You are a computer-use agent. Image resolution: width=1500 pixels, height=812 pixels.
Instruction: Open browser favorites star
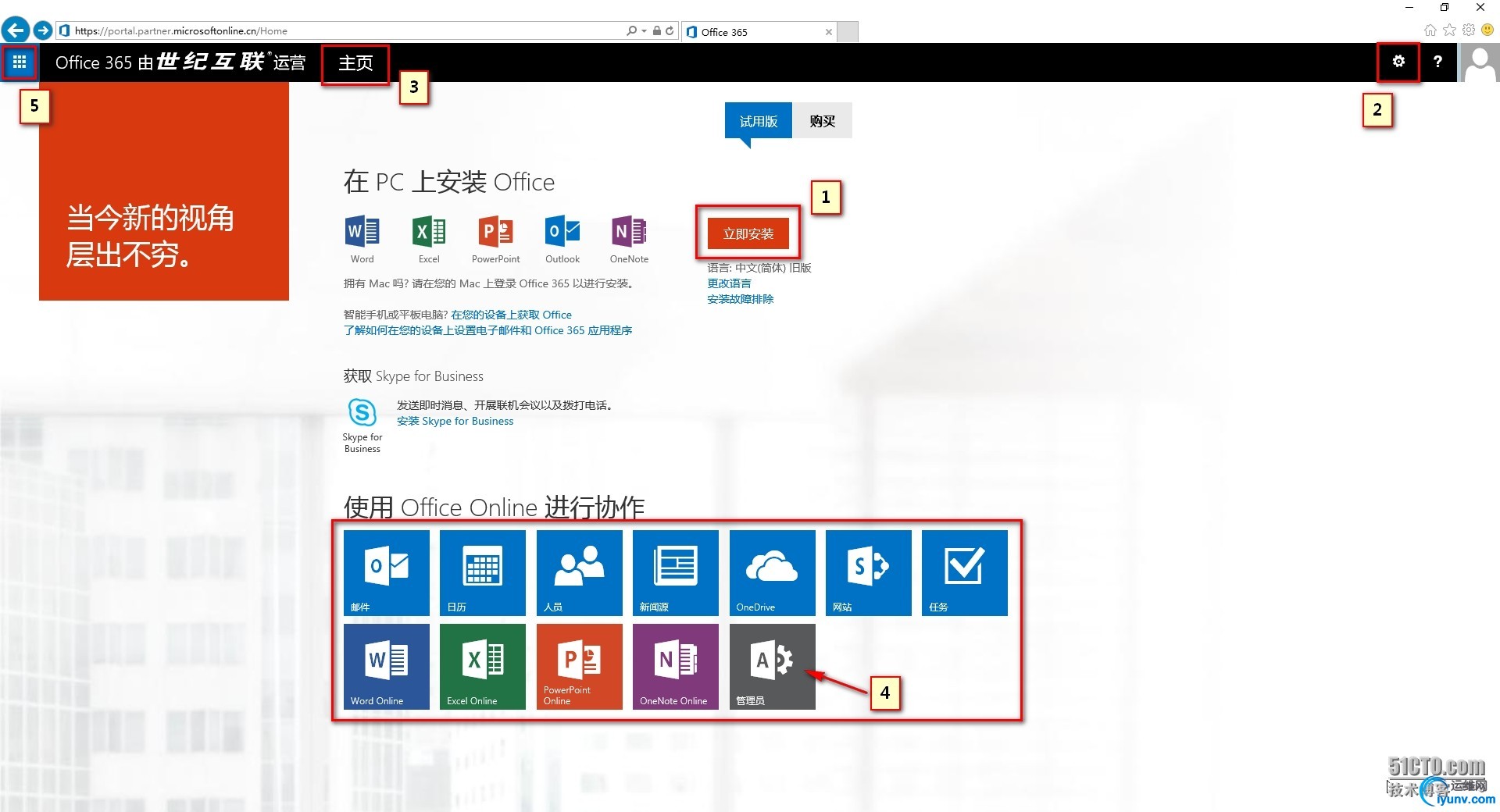pyautogui.click(x=1449, y=30)
